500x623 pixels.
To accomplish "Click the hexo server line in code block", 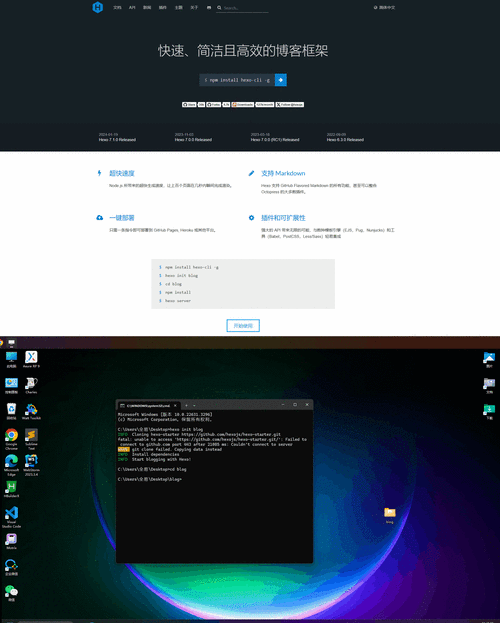I will coord(178,301).
